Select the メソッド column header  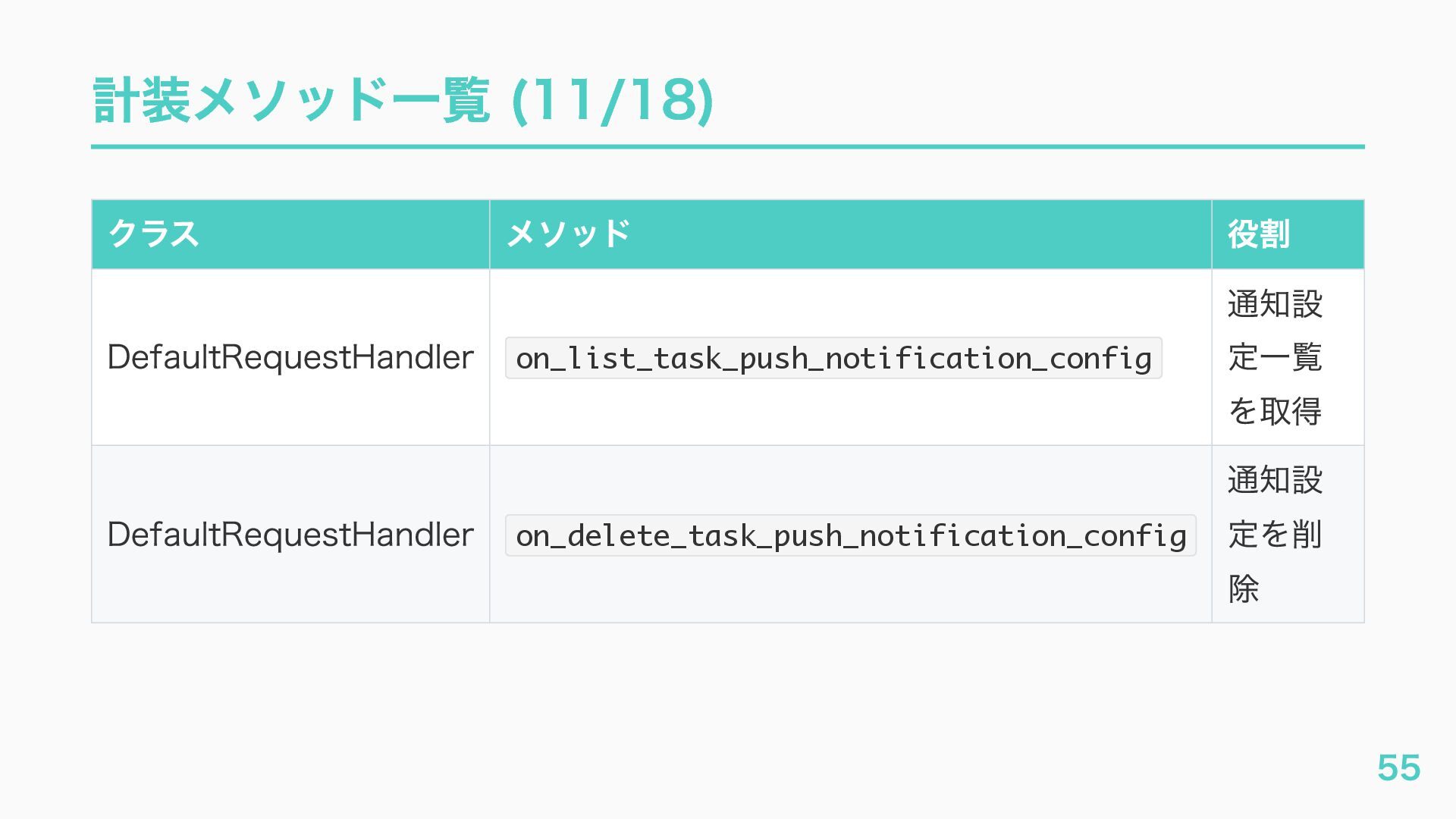coord(568,234)
